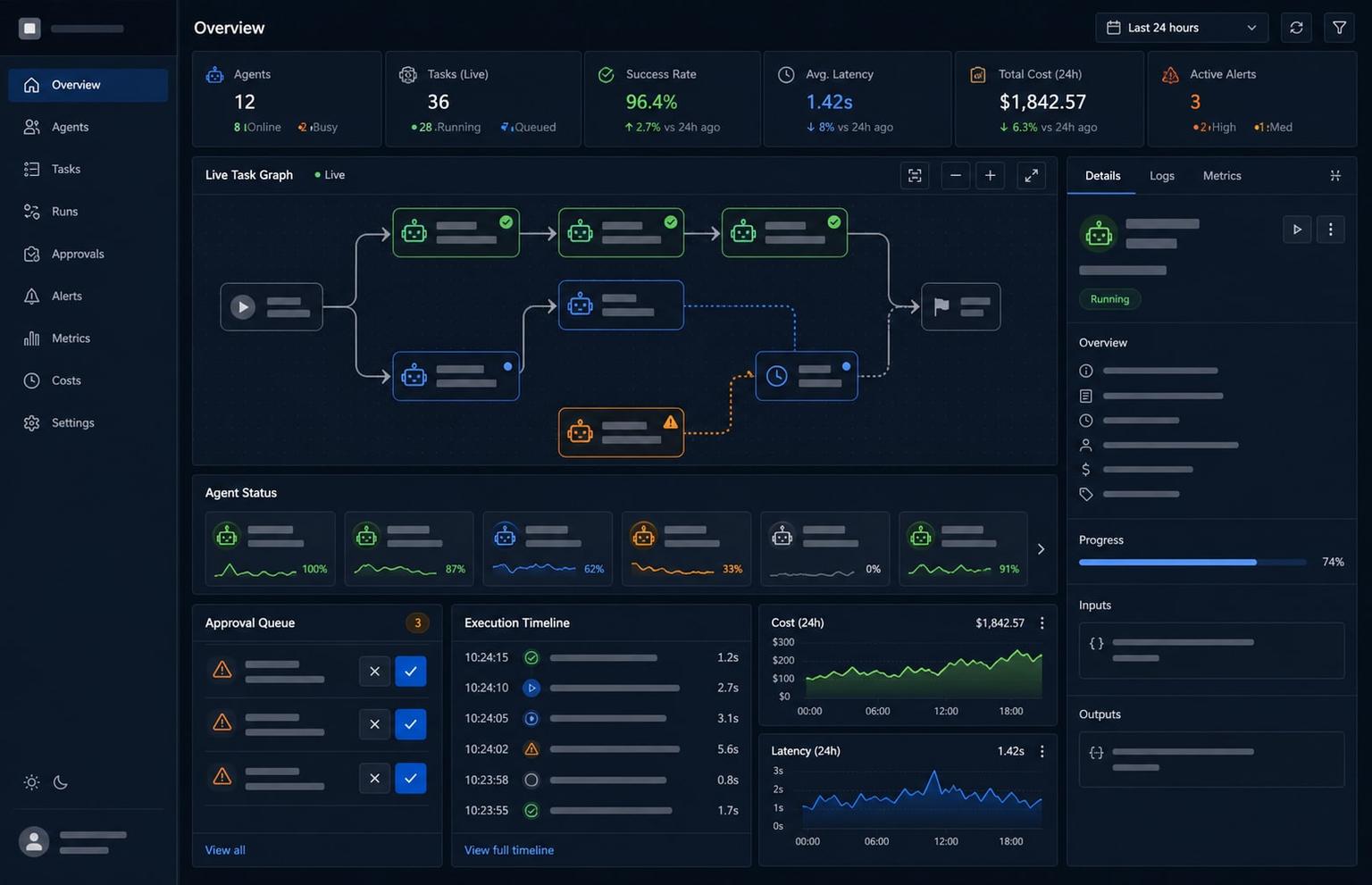
Task: Select the finish flag node in graph
Action: coord(960,306)
